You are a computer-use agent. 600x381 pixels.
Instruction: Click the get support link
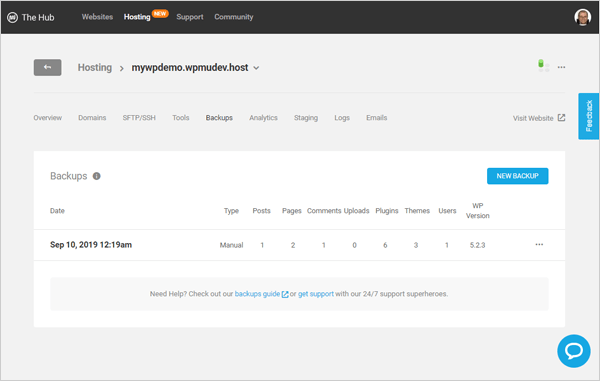pos(316,294)
